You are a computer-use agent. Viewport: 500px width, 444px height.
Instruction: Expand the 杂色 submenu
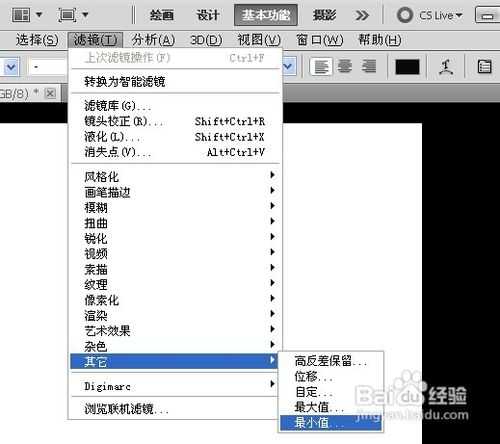click(x=176, y=346)
